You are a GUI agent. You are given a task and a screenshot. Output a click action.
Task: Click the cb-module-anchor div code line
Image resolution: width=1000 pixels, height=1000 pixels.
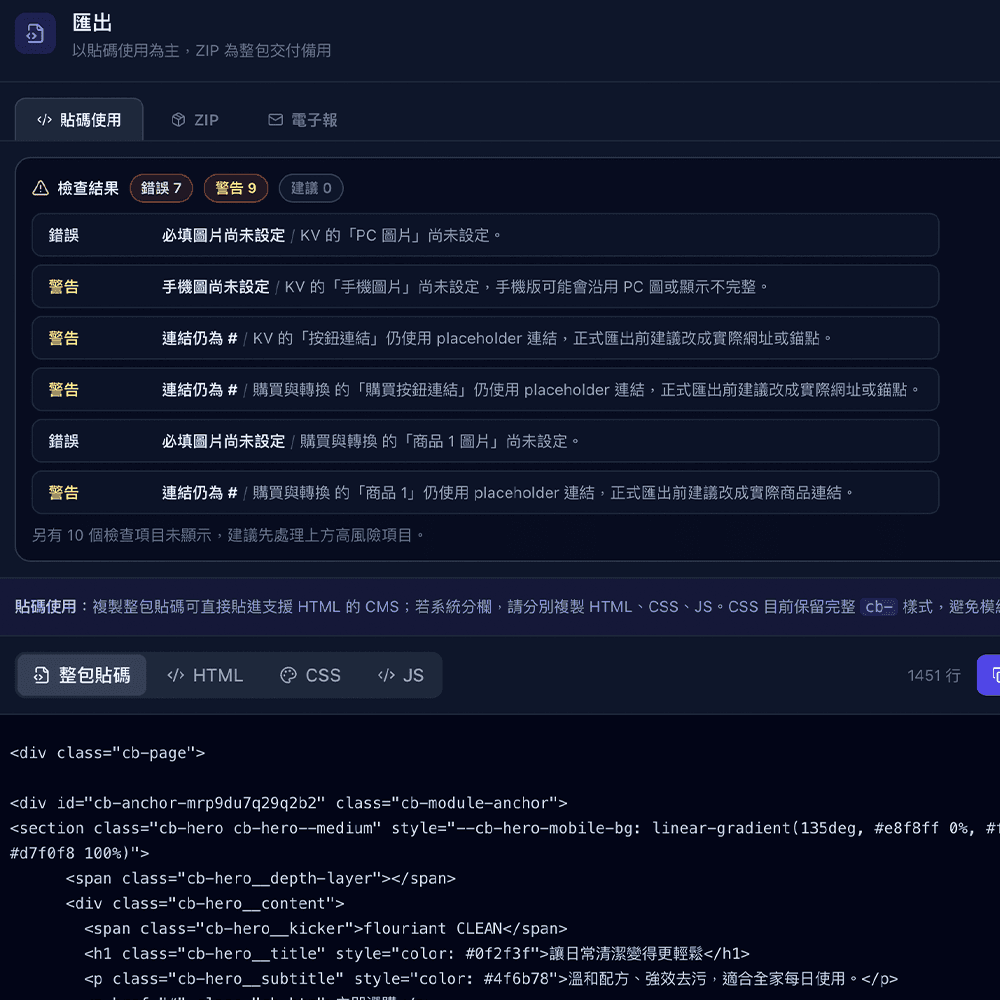click(288, 803)
